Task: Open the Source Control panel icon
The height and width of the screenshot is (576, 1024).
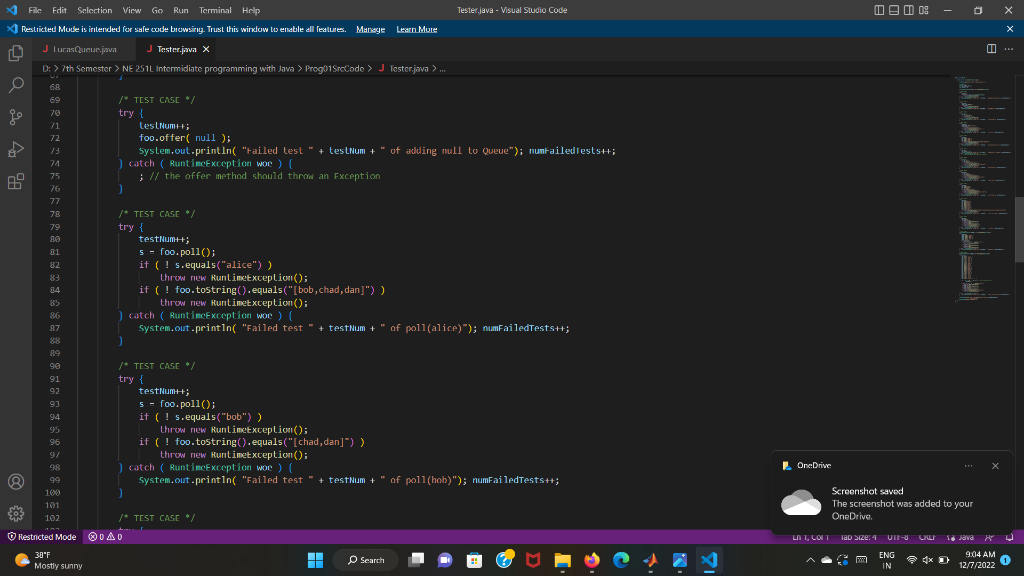Action: [x=15, y=119]
